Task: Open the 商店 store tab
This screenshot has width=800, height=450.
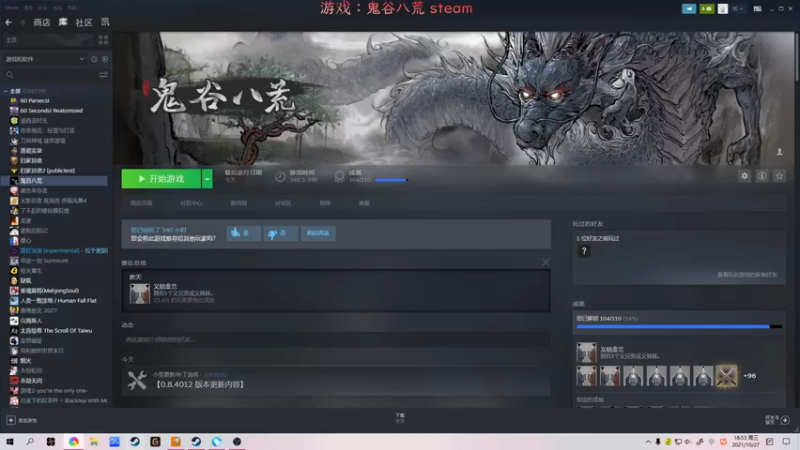Action: [x=42, y=22]
